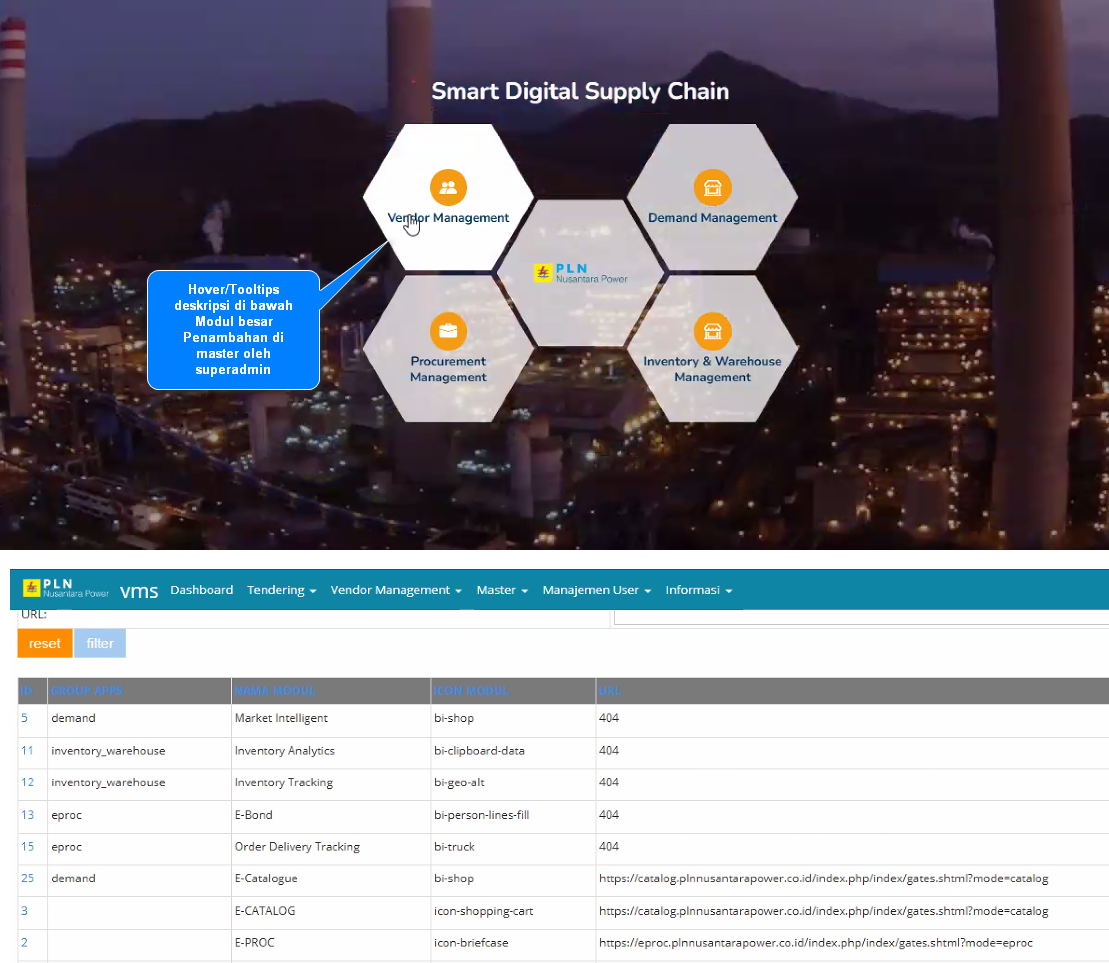Image resolution: width=1109 pixels, height=963 pixels.
Task: Expand the Manajemen User dropdown
Action: pyautogui.click(x=596, y=590)
